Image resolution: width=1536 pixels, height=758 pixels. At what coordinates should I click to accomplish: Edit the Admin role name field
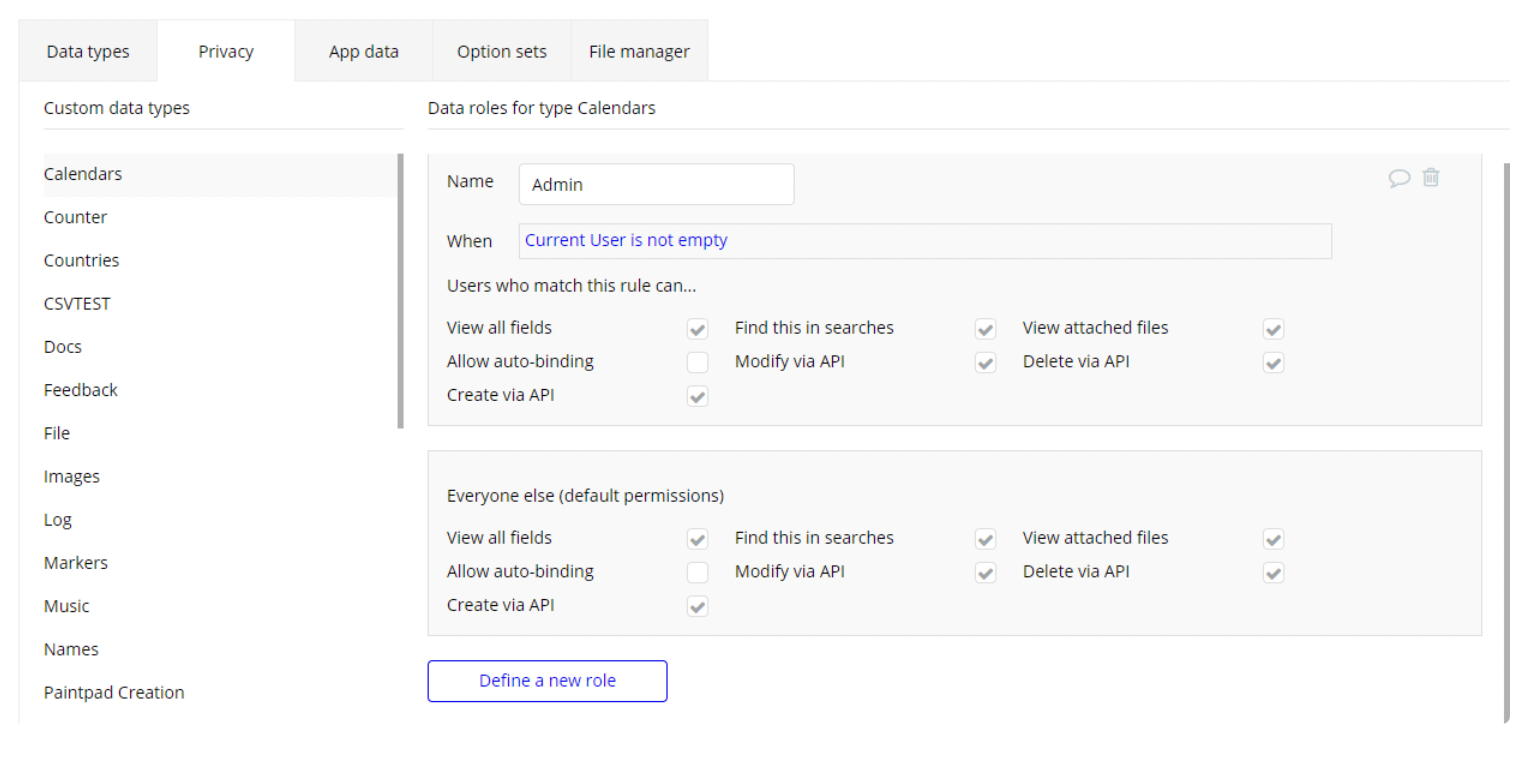(656, 185)
